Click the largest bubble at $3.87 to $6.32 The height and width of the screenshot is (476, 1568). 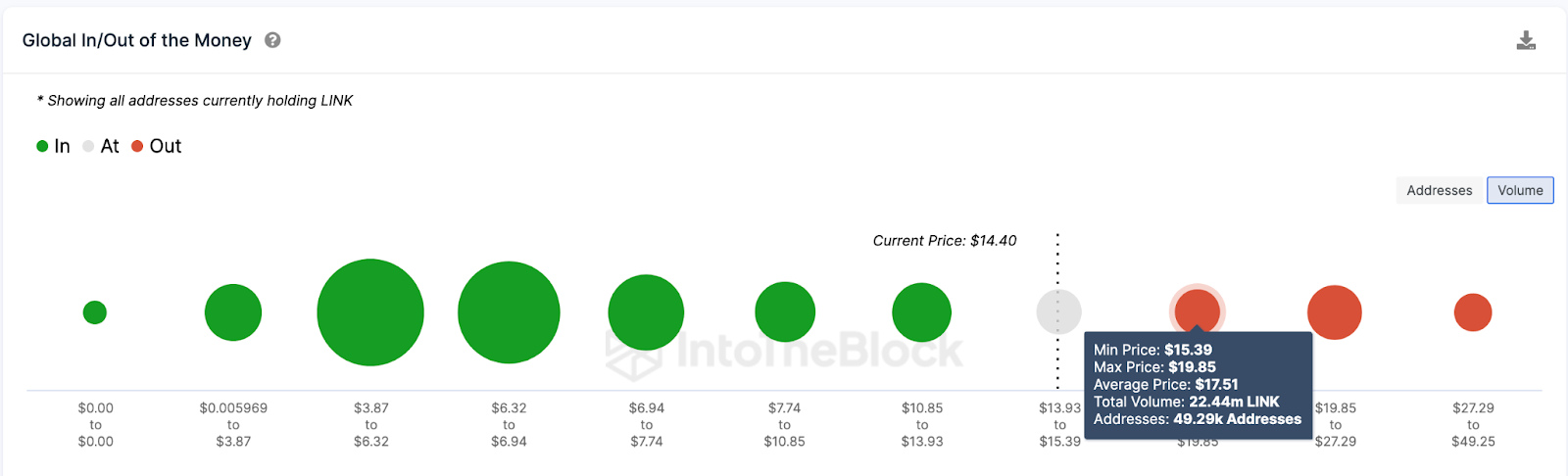(370, 312)
